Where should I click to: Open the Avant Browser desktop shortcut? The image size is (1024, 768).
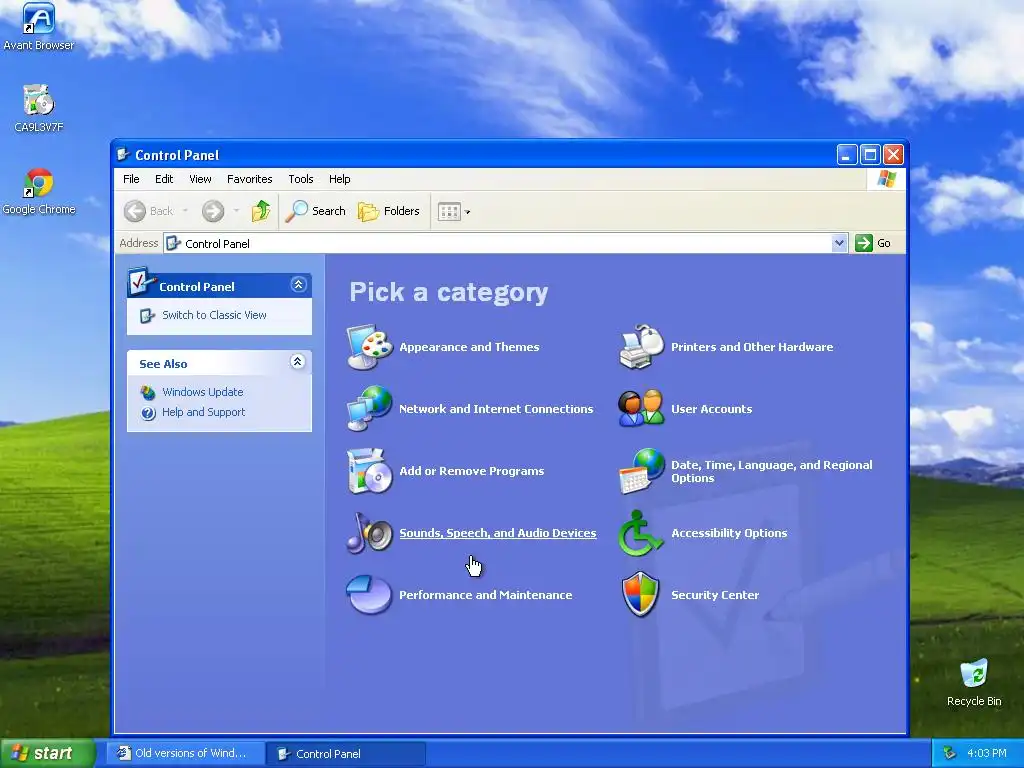point(39,27)
